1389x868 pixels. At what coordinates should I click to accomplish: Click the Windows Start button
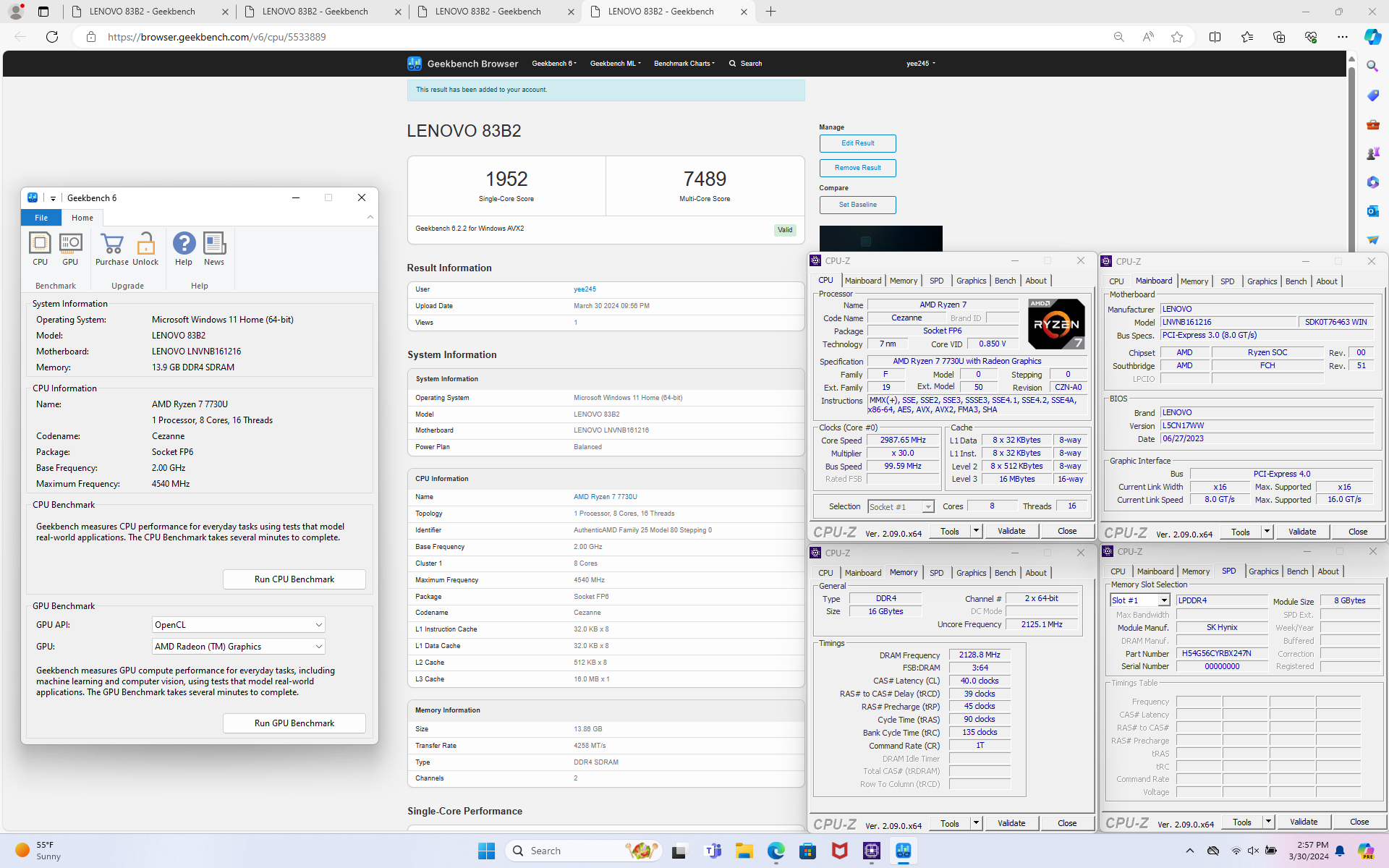(x=486, y=851)
